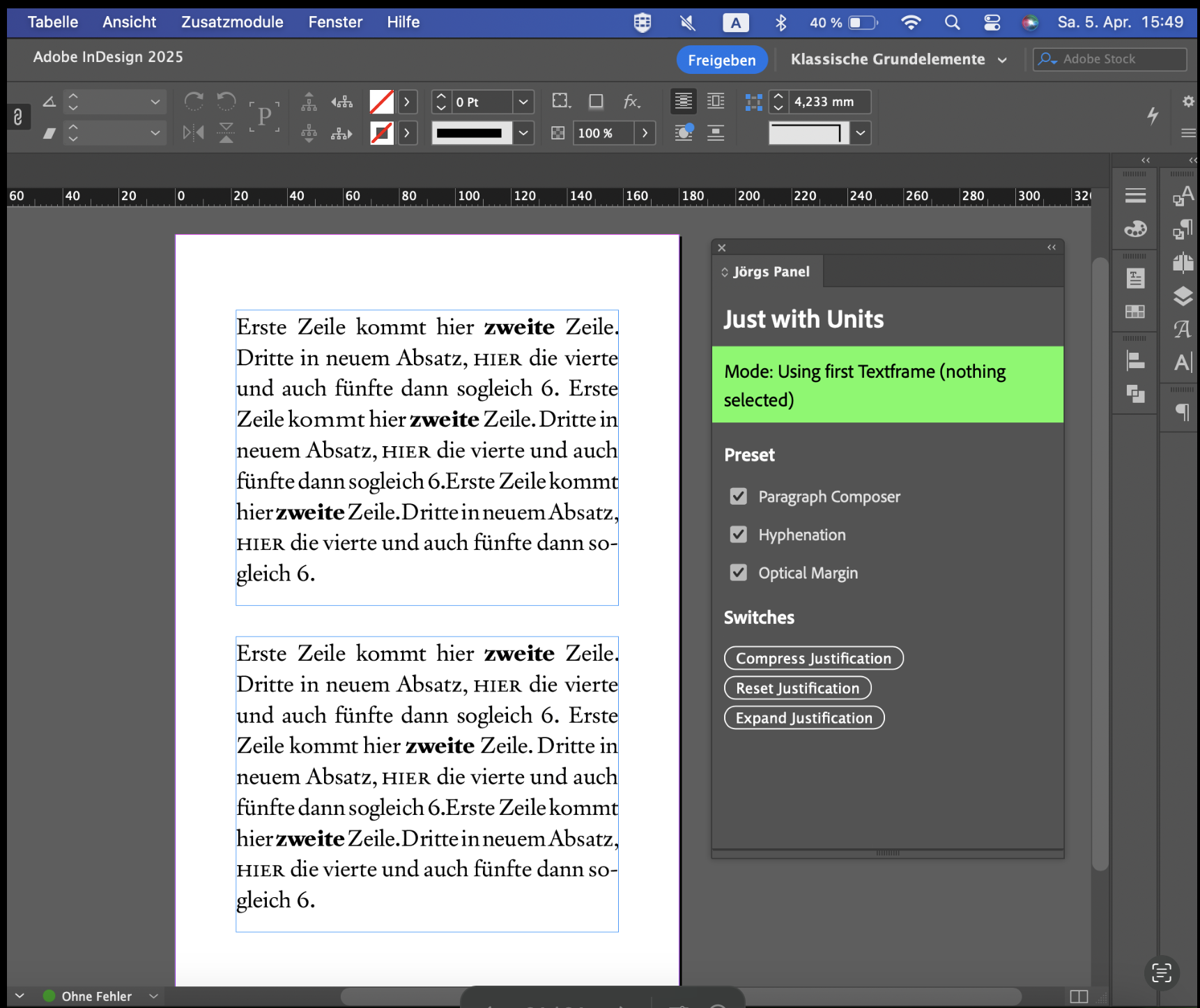Open the Hilfe menu
The height and width of the screenshot is (1008, 1200).
[x=403, y=22]
